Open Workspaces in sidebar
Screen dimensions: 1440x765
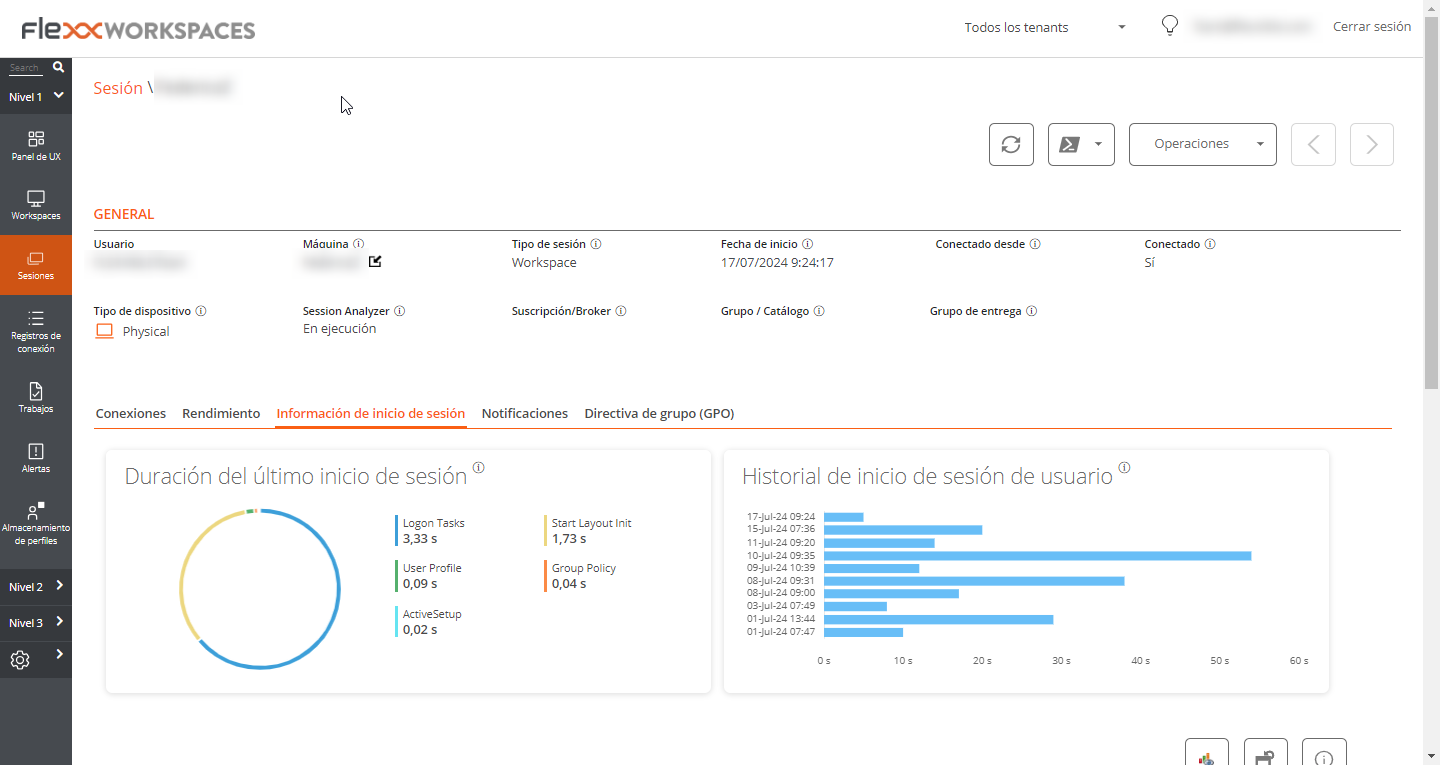36,205
